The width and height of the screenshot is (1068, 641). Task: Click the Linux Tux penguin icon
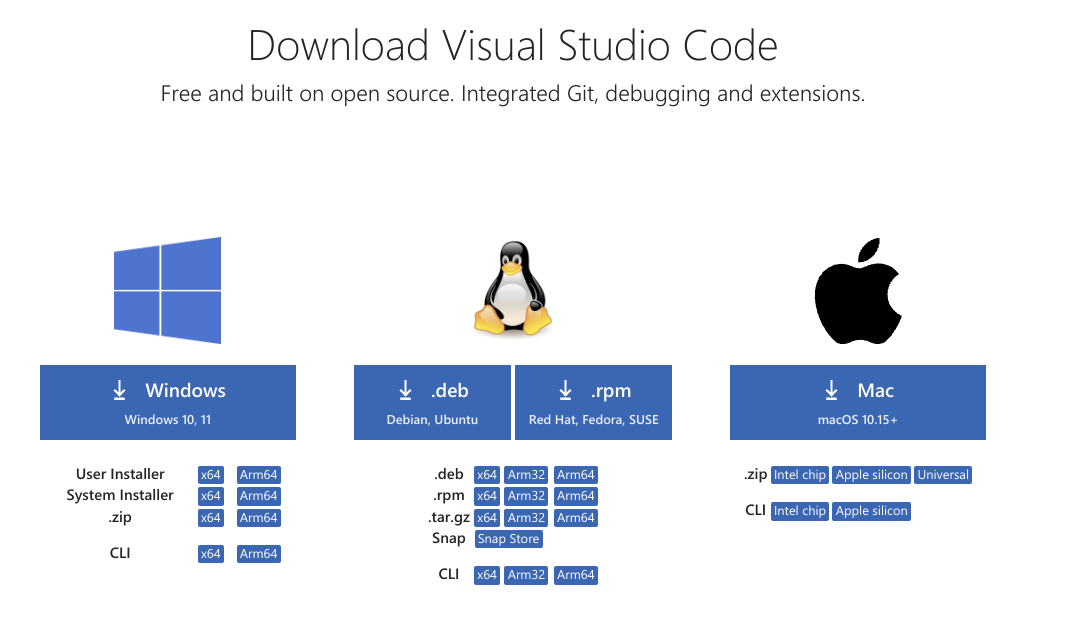tap(512, 288)
